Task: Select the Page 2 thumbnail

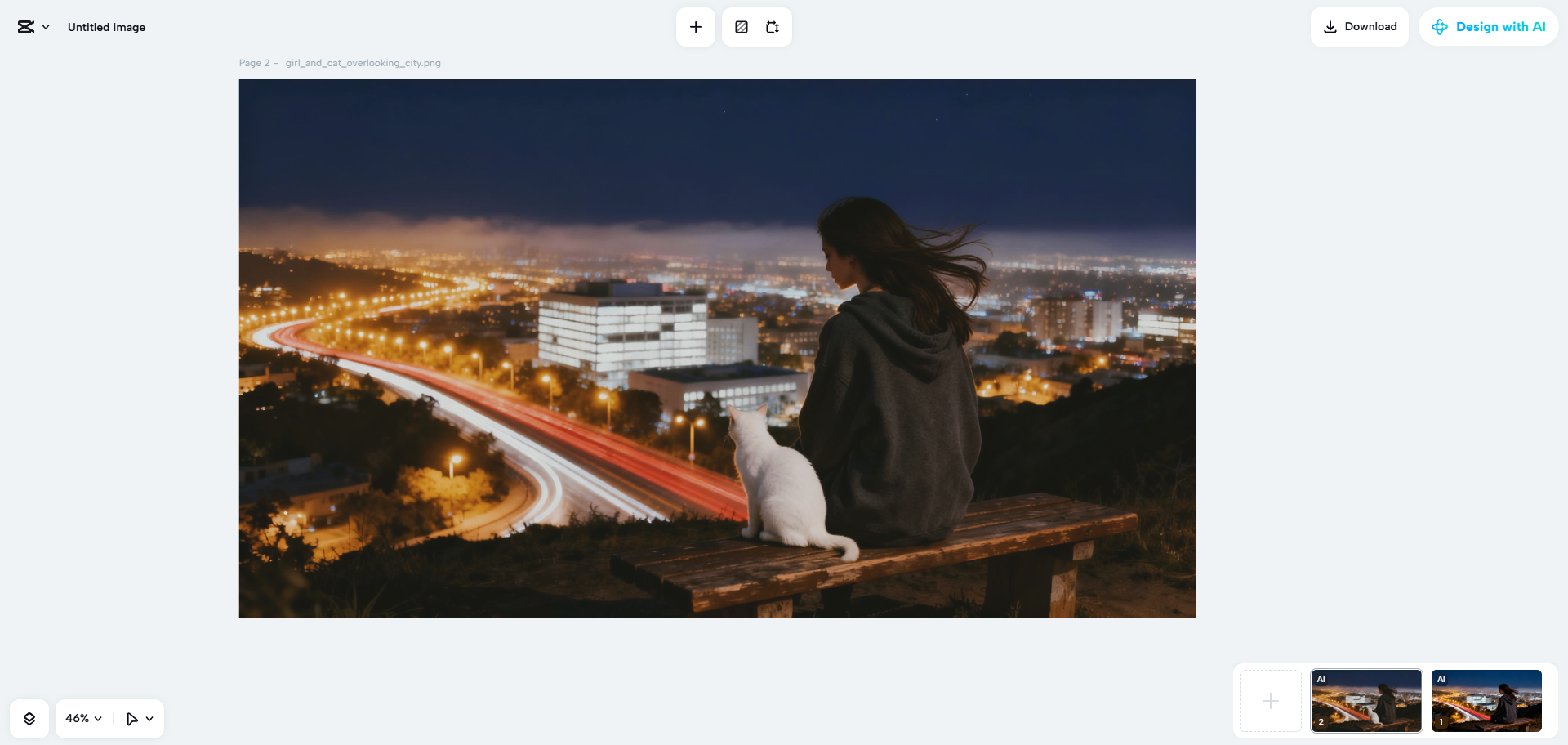Action: tap(1365, 700)
